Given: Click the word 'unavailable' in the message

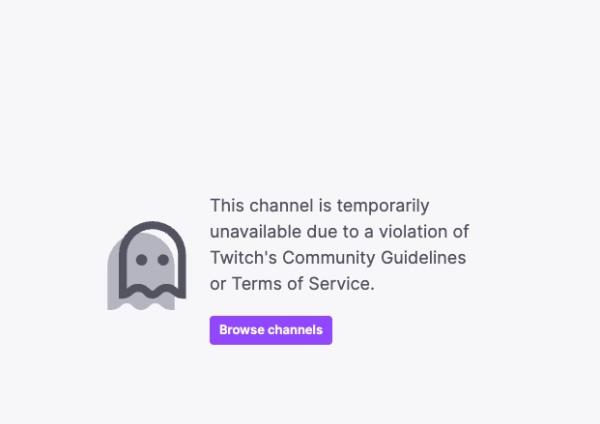Looking at the screenshot, I should [255, 232].
